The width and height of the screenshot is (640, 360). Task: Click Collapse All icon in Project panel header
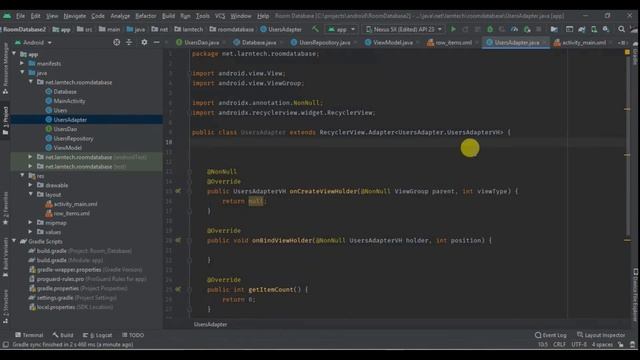(x=129, y=42)
